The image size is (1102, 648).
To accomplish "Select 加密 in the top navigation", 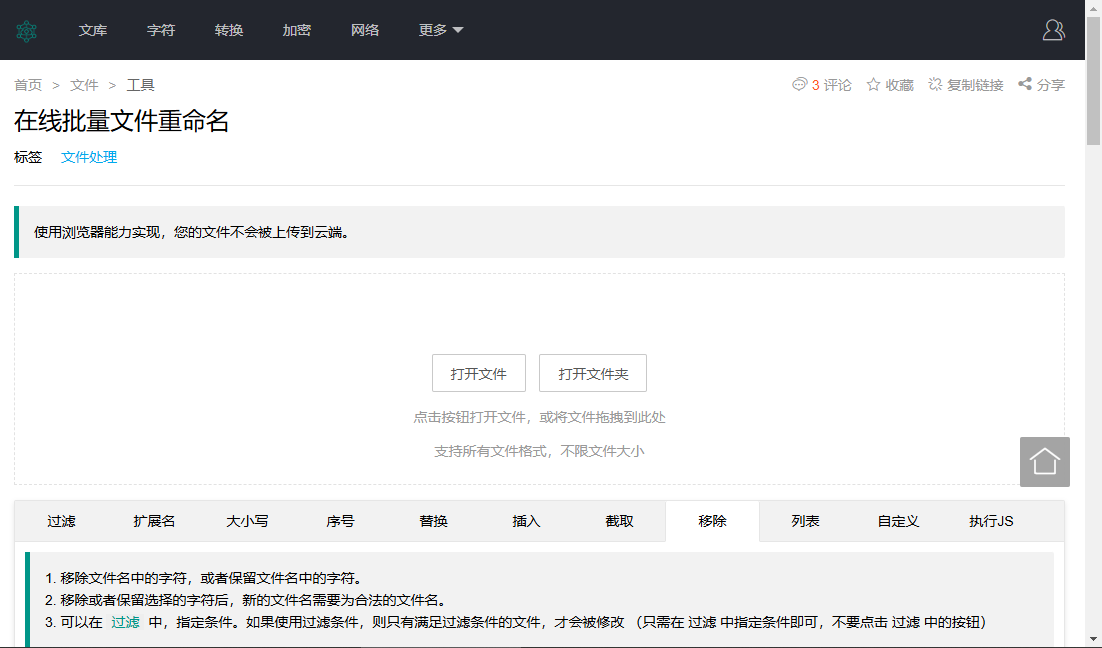I will (x=297, y=30).
